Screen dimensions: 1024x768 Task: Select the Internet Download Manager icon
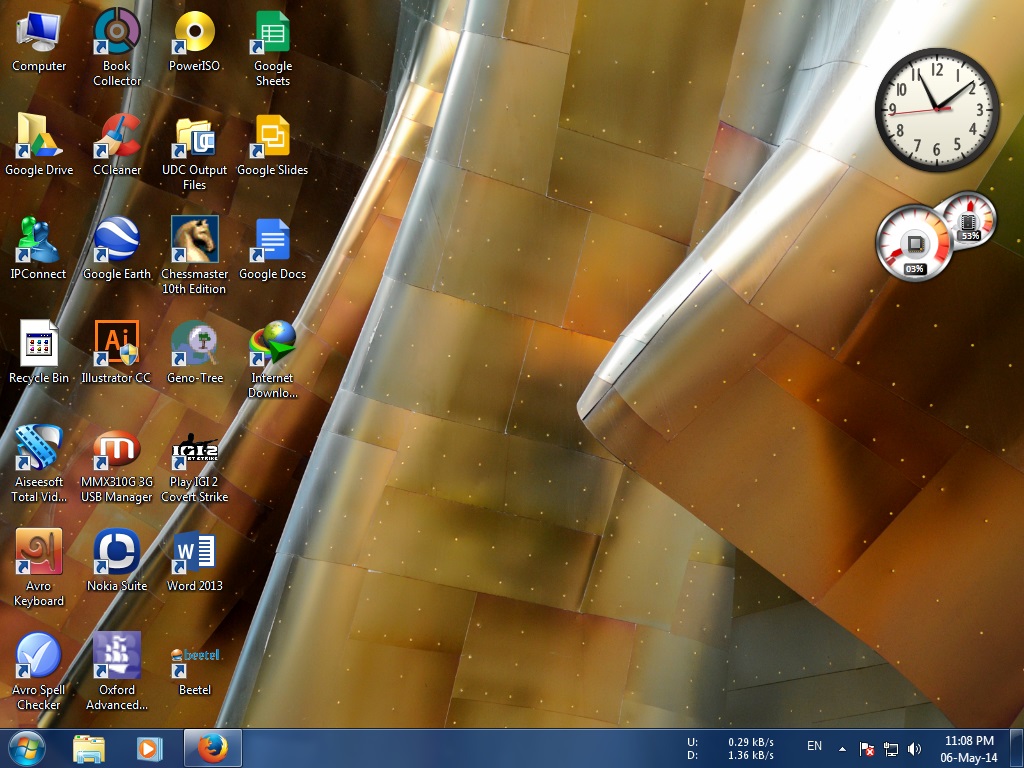point(273,359)
